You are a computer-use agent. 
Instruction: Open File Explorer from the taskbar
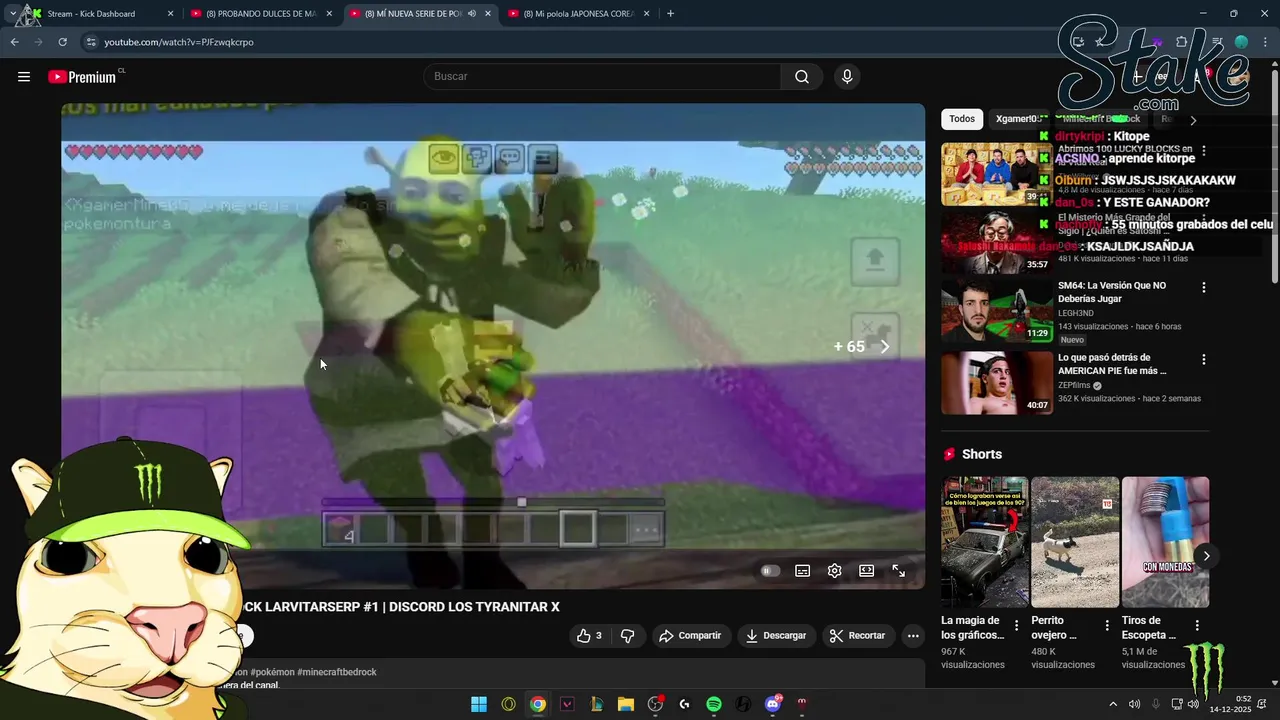click(x=626, y=704)
